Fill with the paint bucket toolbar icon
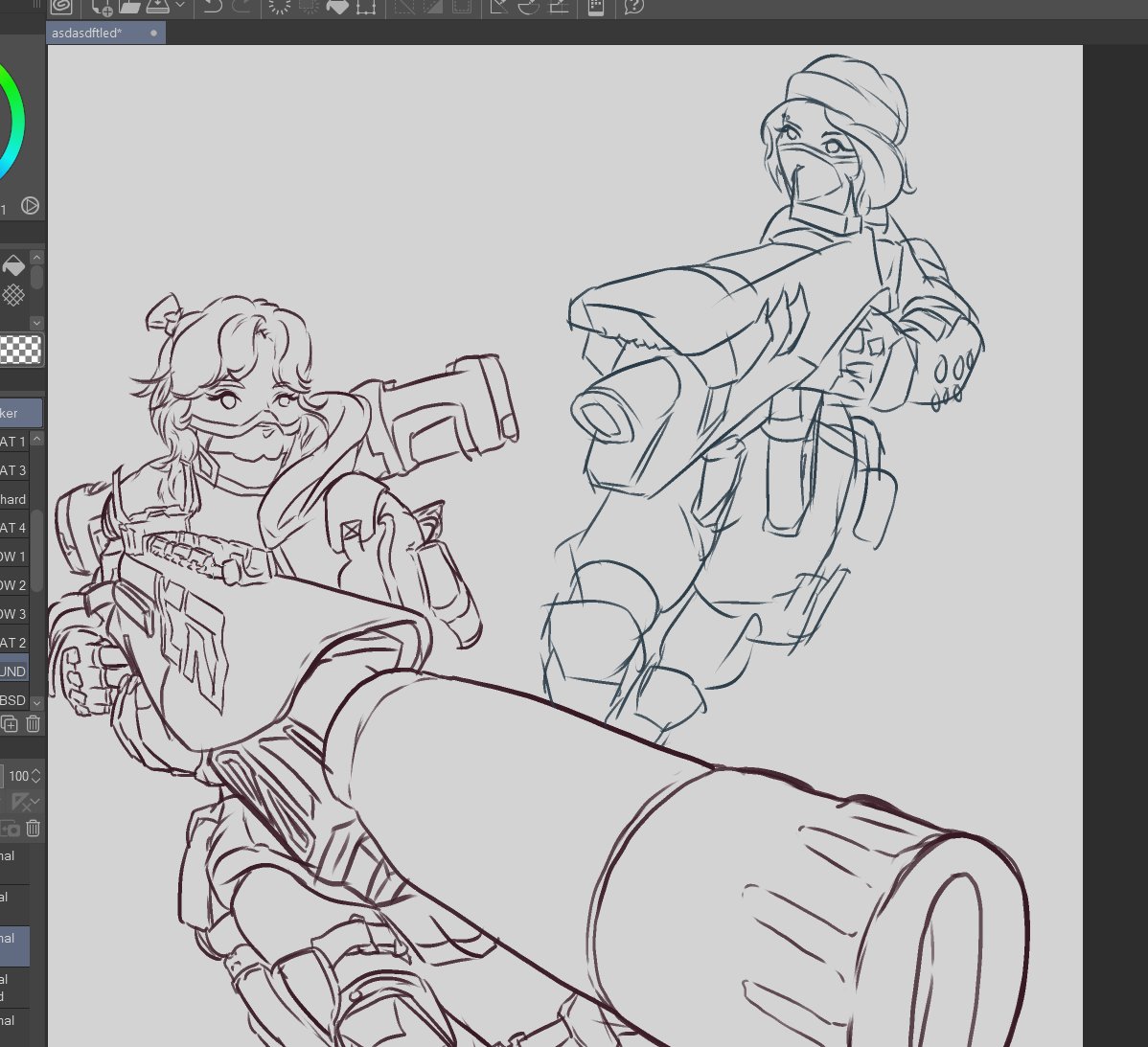This screenshot has height=1047, width=1148. [336, 8]
